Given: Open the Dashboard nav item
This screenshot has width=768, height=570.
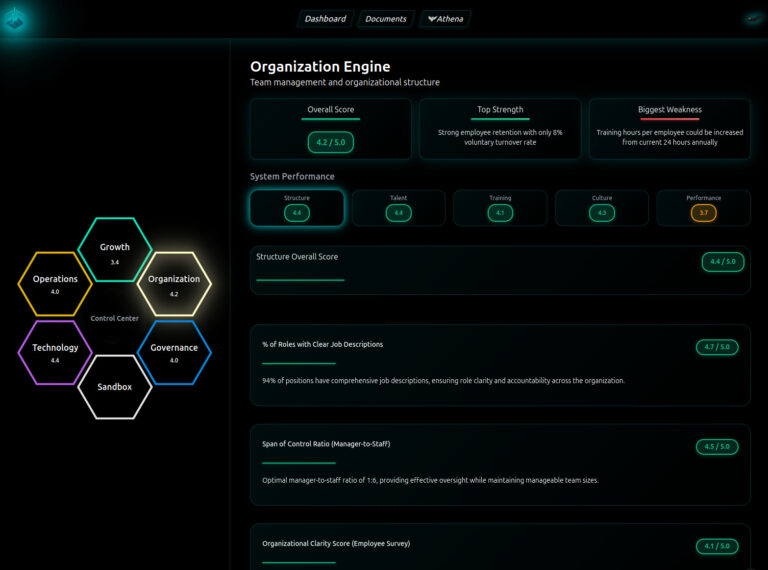Looking at the screenshot, I should click(x=325, y=19).
